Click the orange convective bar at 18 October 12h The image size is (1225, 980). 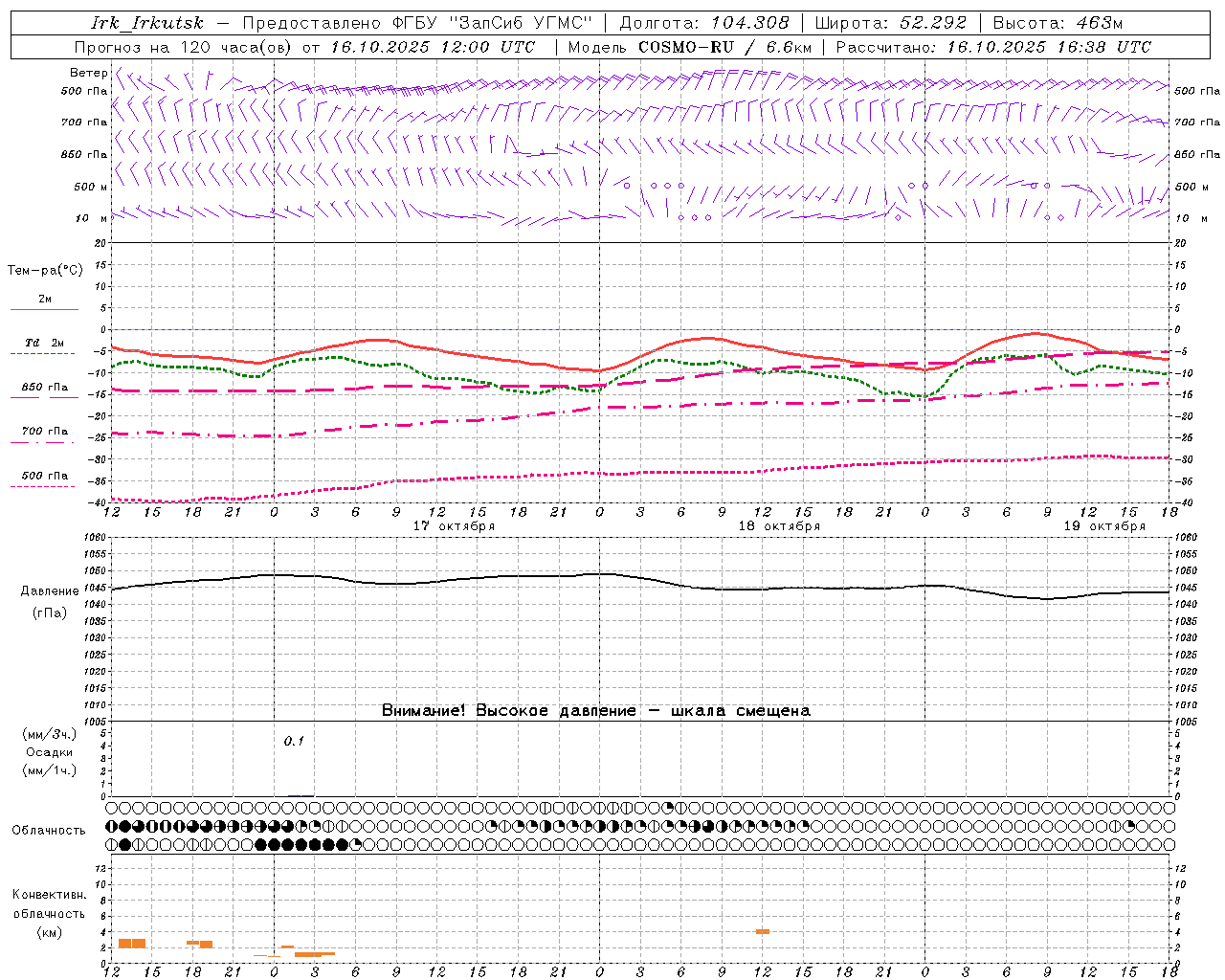763,931
